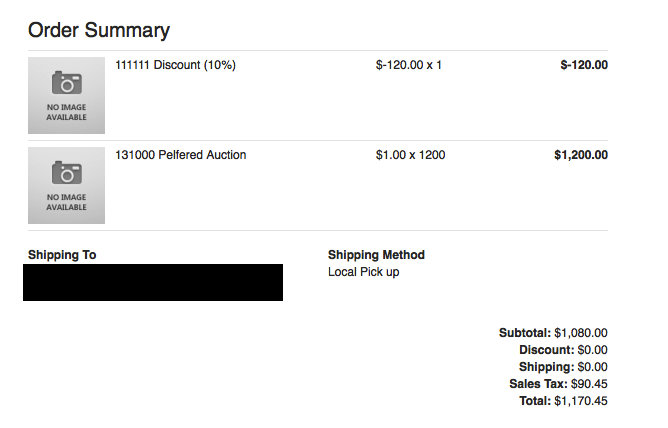Click the Pelfered Auction no-image thumbnail
Image resolution: width=668 pixels, height=428 pixels.
pyautogui.click(x=66, y=185)
